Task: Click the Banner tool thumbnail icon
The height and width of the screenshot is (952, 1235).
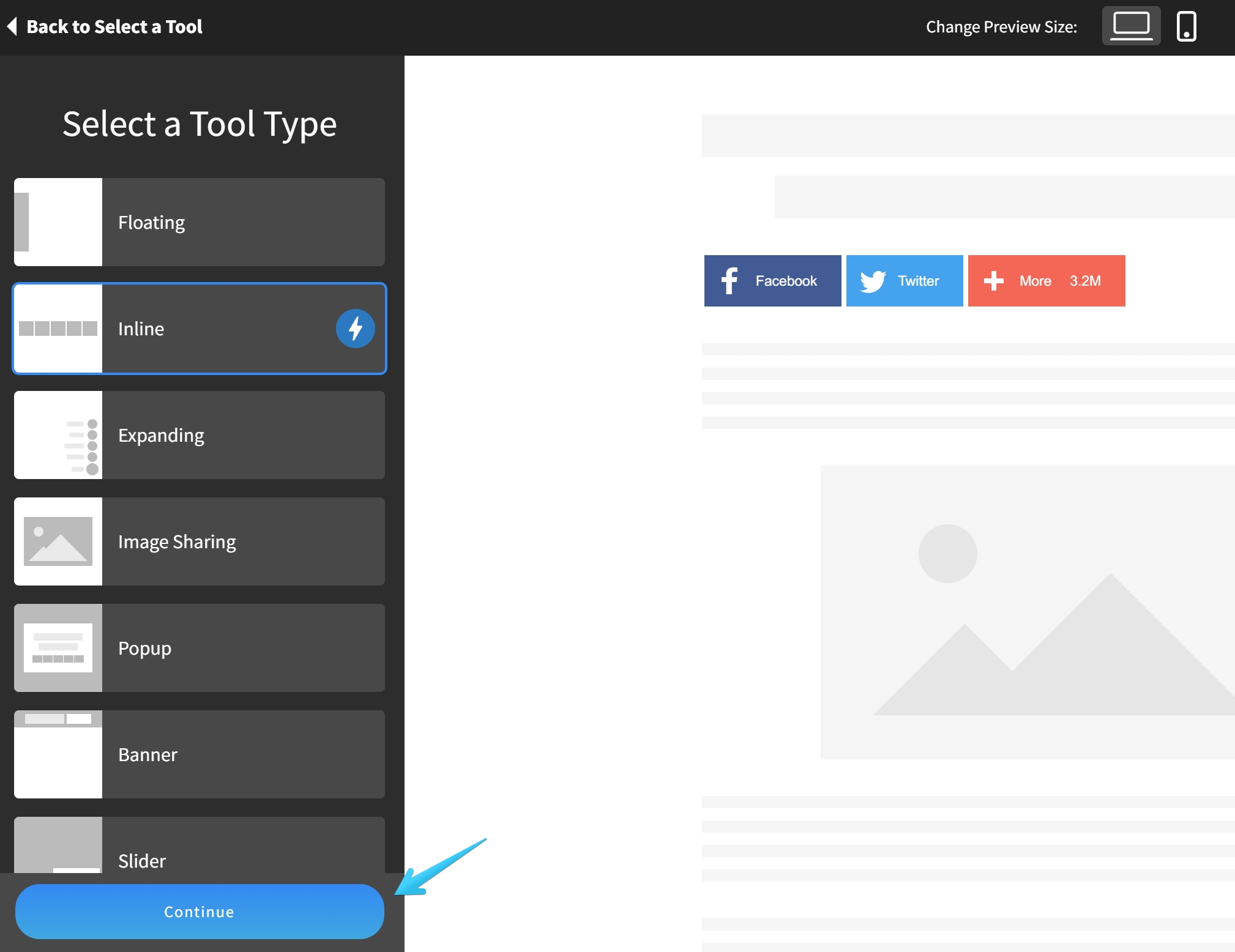Action: tap(58, 754)
